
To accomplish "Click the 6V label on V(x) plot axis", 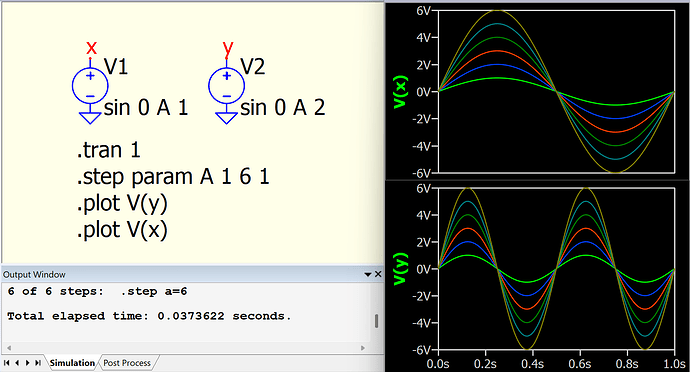I will (x=423, y=11).
